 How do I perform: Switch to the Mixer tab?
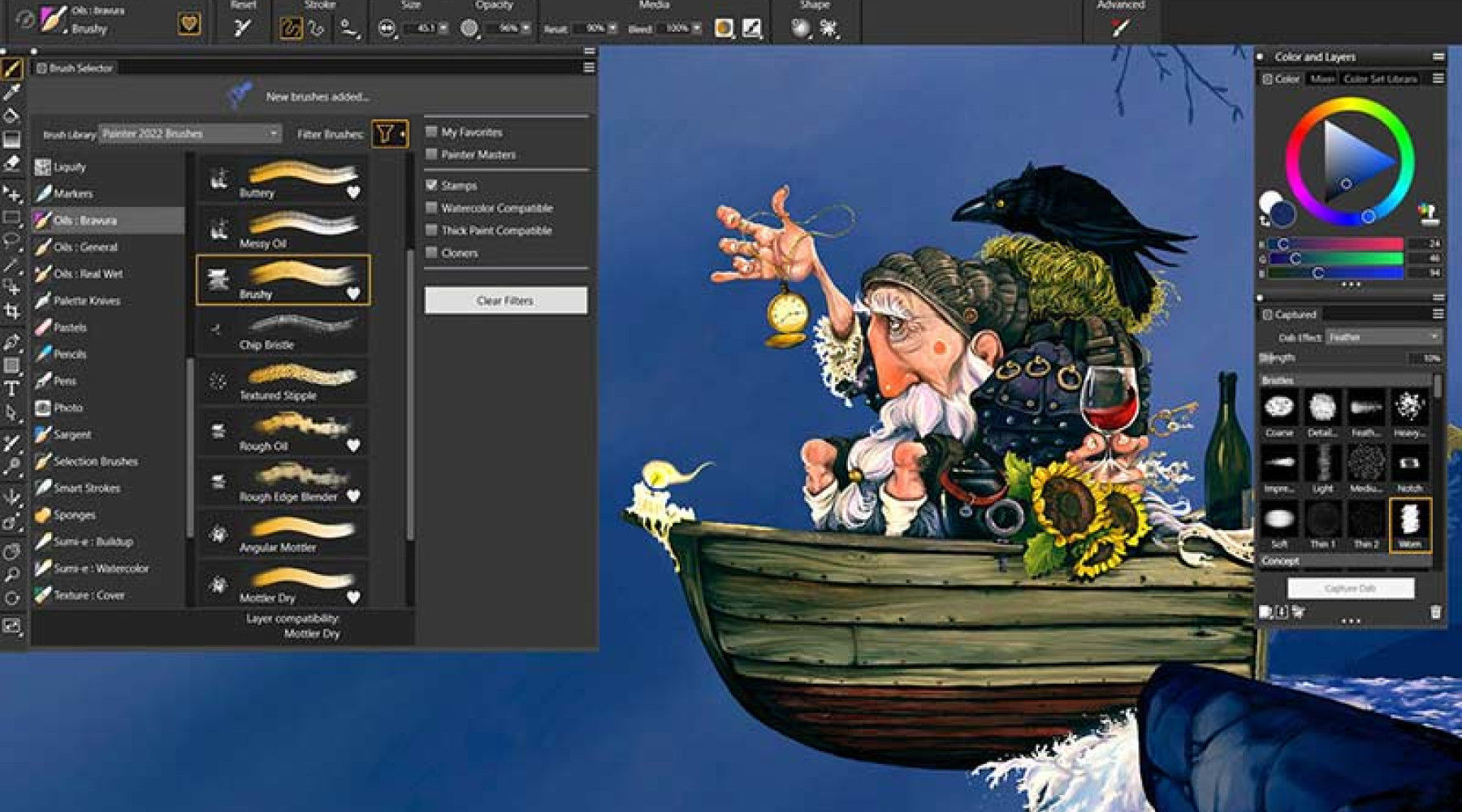(x=1324, y=80)
